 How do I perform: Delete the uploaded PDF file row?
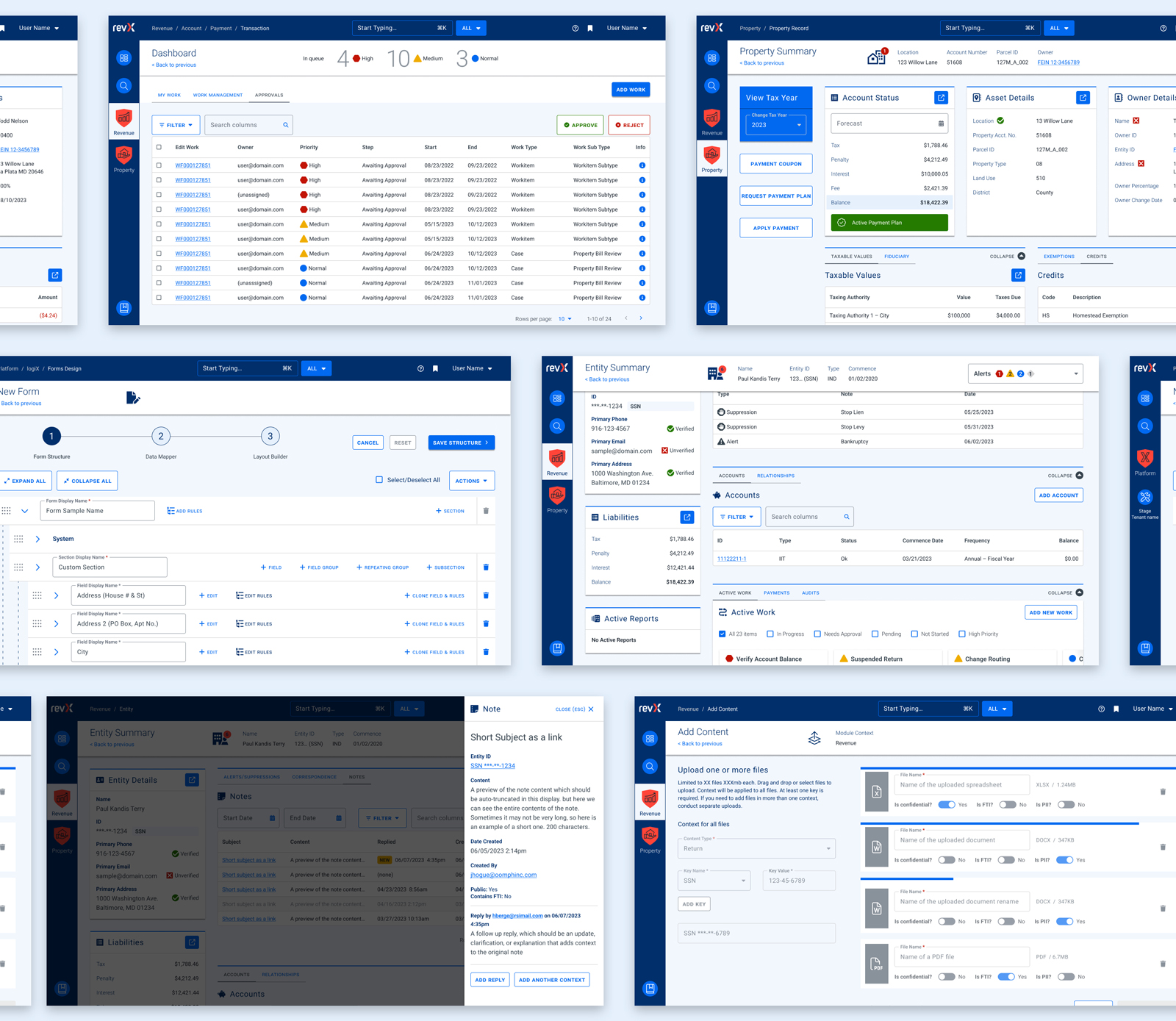(x=1163, y=964)
